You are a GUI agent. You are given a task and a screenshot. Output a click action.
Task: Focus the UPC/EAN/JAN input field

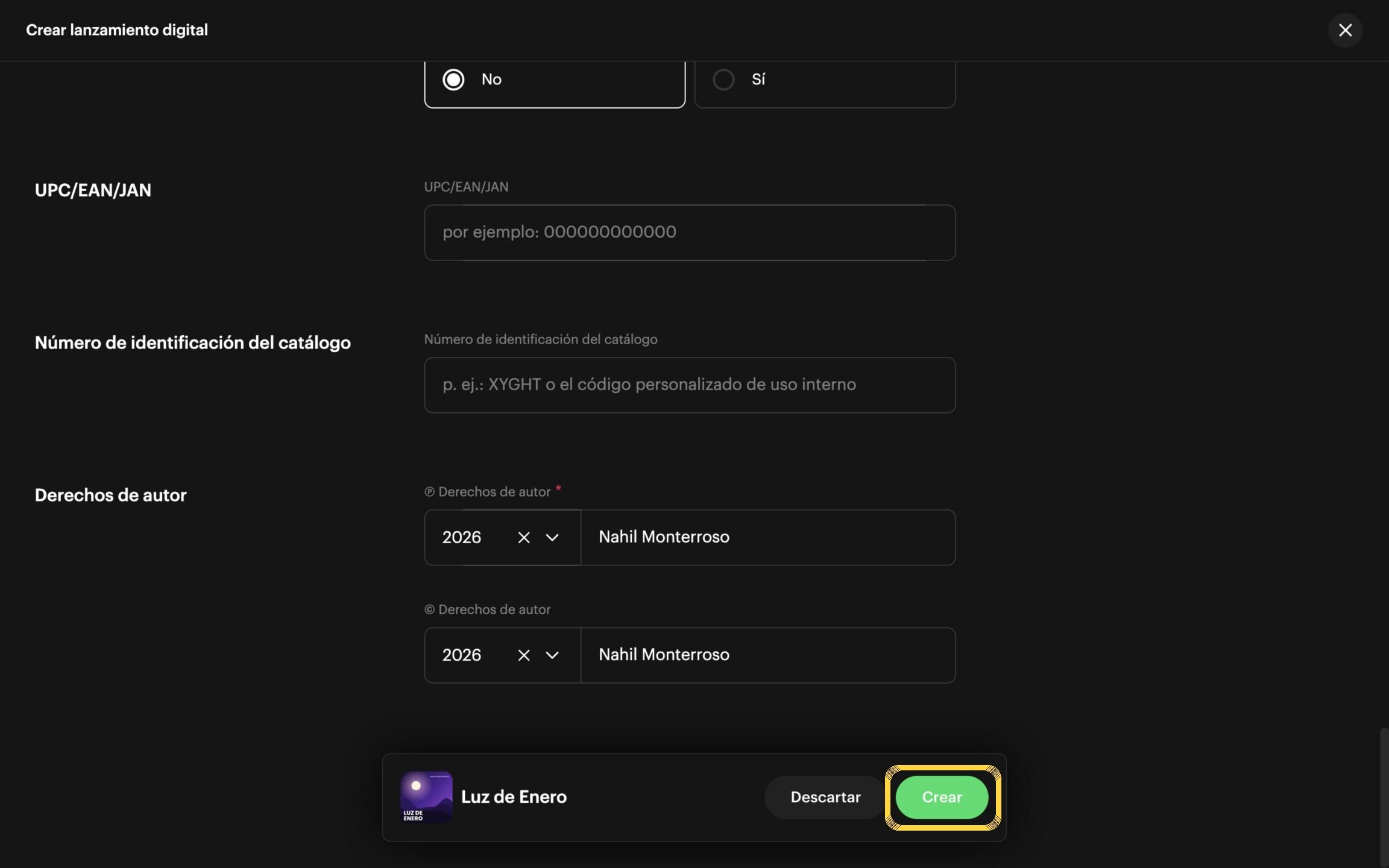(x=690, y=233)
